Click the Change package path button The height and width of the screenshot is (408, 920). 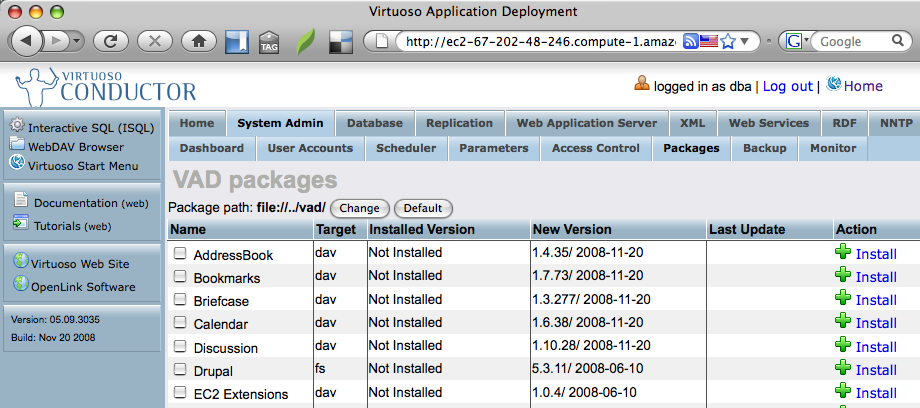click(359, 208)
